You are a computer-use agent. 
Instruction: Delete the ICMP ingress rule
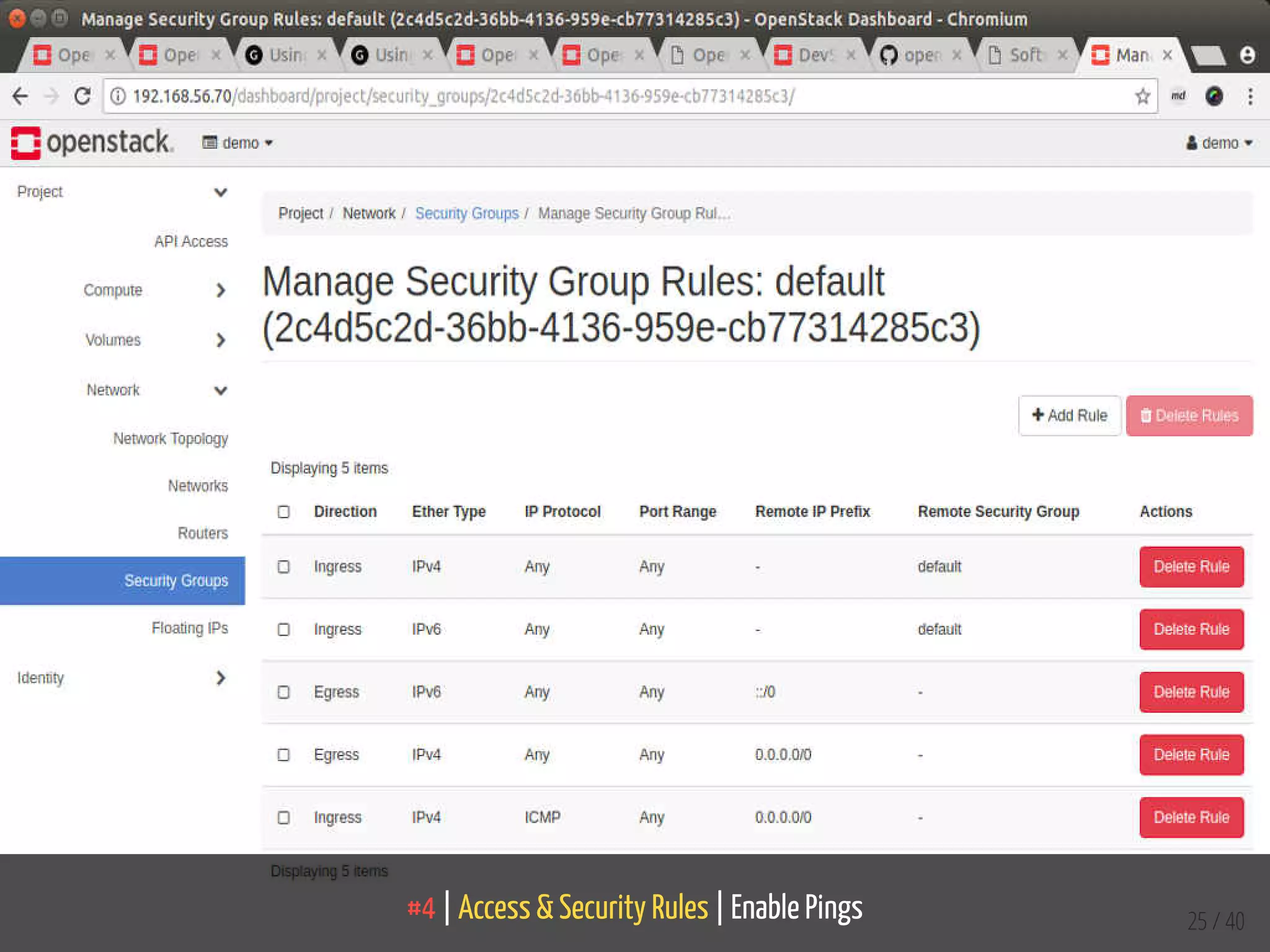1191,818
